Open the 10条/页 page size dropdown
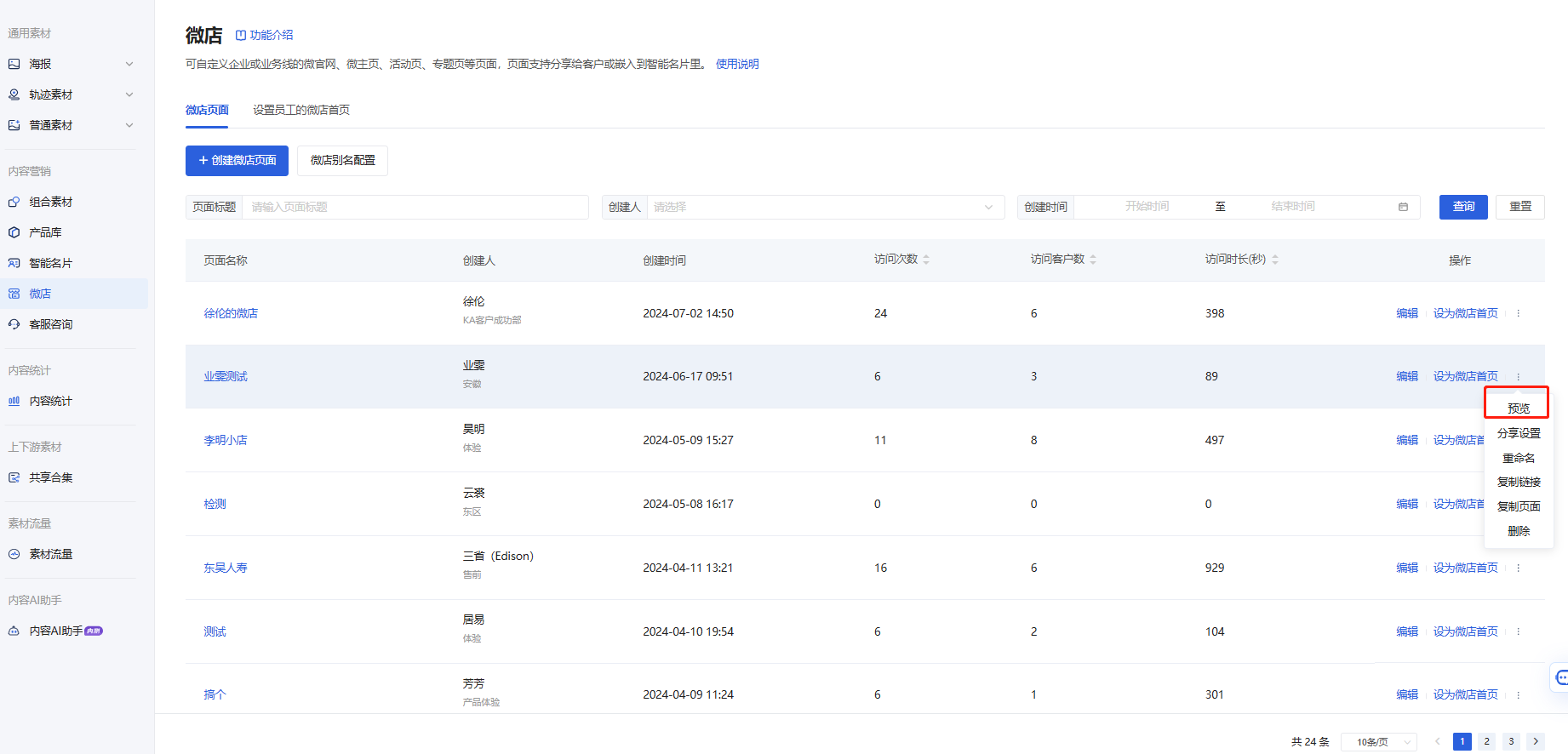Image resolution: width=1568 pixels, height=754 pixels. click(x=1379, y=742)
